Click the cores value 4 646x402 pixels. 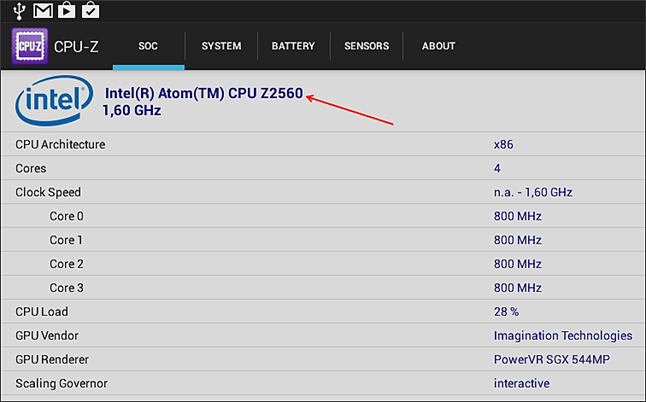(497, 168)
